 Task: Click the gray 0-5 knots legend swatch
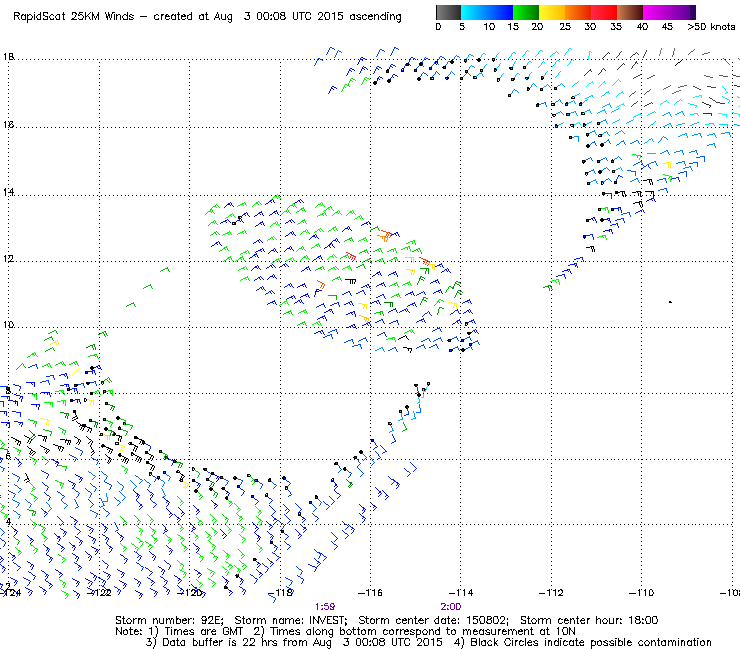(448, 12)
